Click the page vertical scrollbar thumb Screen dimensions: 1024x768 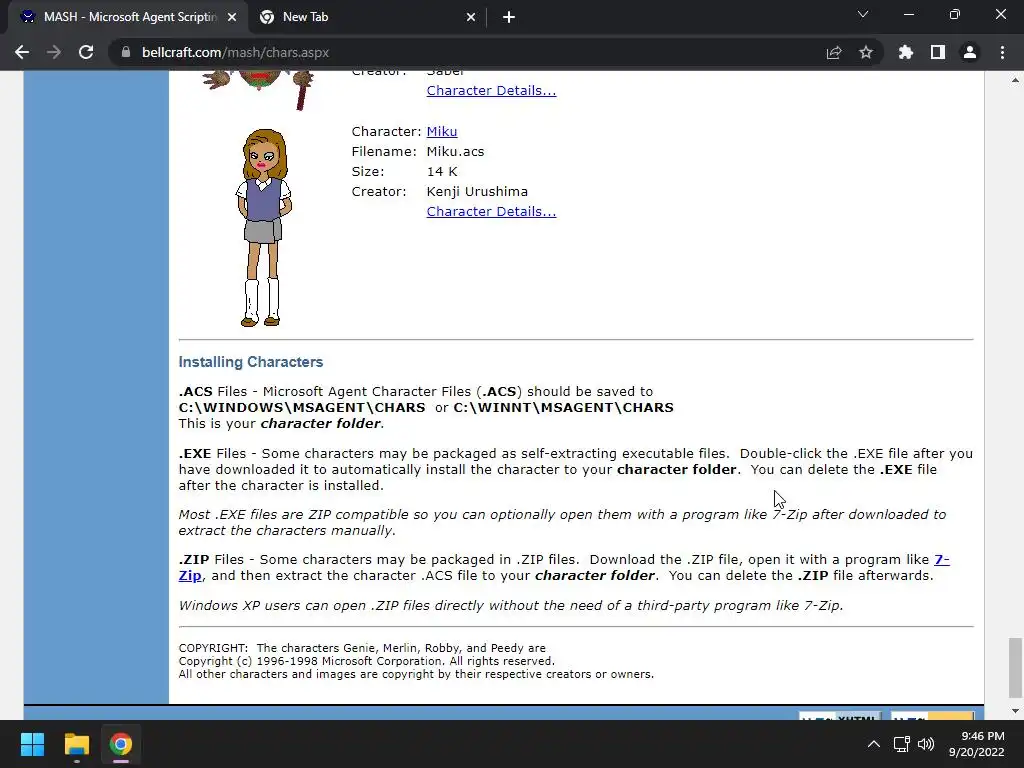coord(1015,667)
